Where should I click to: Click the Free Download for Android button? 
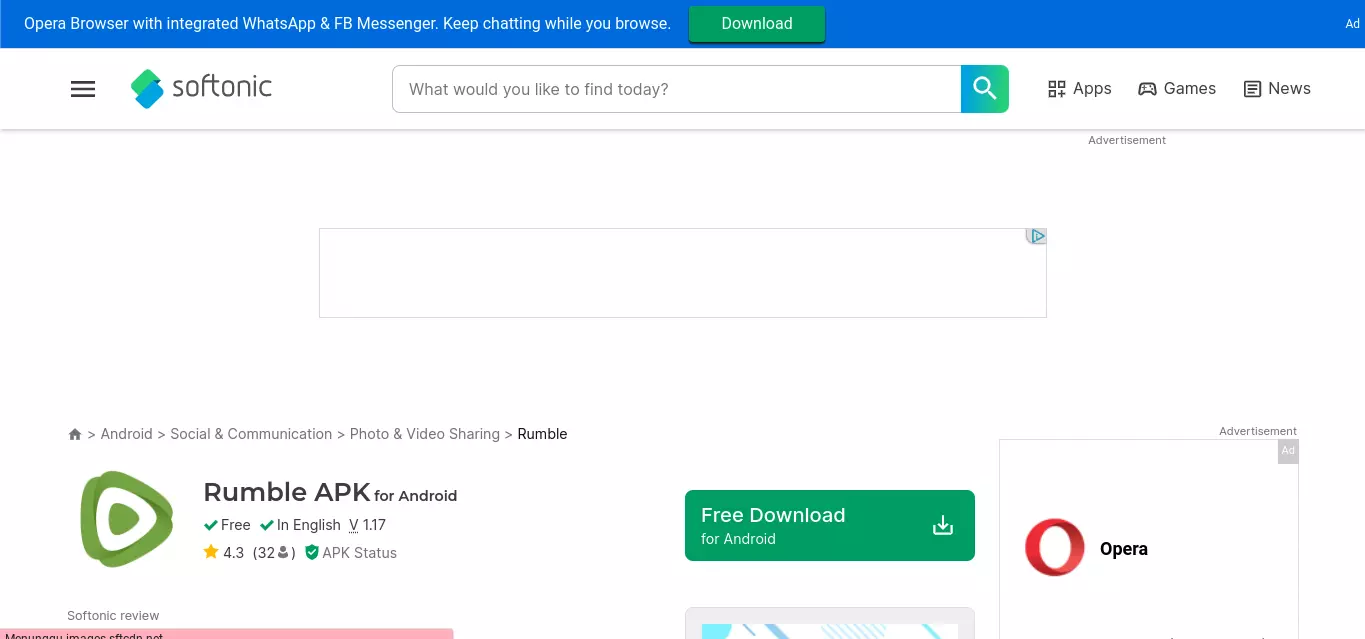coord(830,526)
